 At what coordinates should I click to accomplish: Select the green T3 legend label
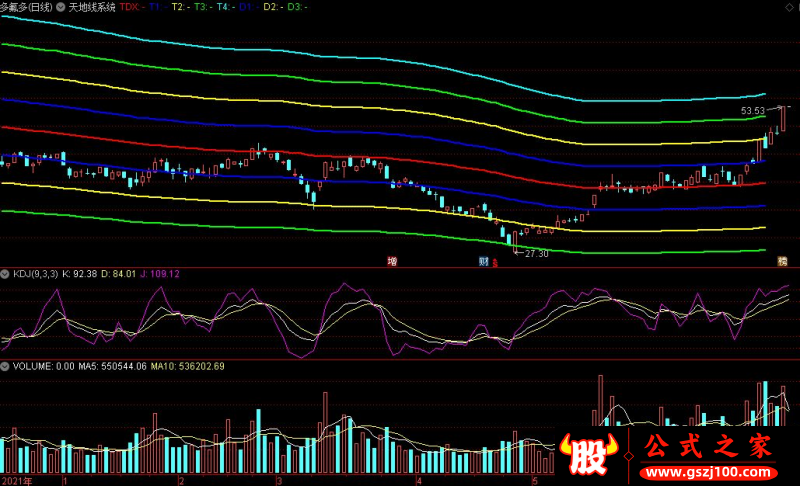click(204, 7)
